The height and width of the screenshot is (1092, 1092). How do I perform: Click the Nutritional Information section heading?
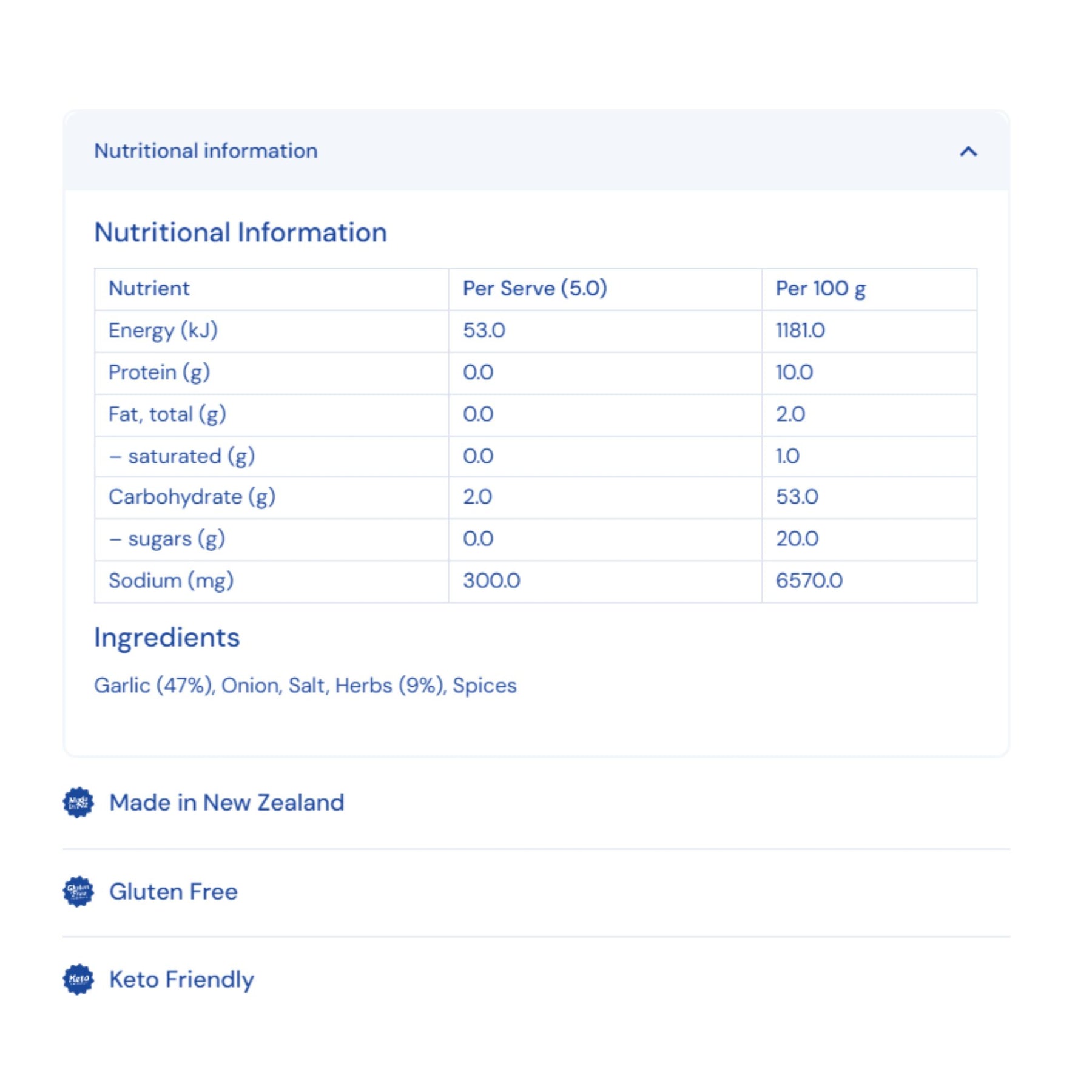coord(240,232)
